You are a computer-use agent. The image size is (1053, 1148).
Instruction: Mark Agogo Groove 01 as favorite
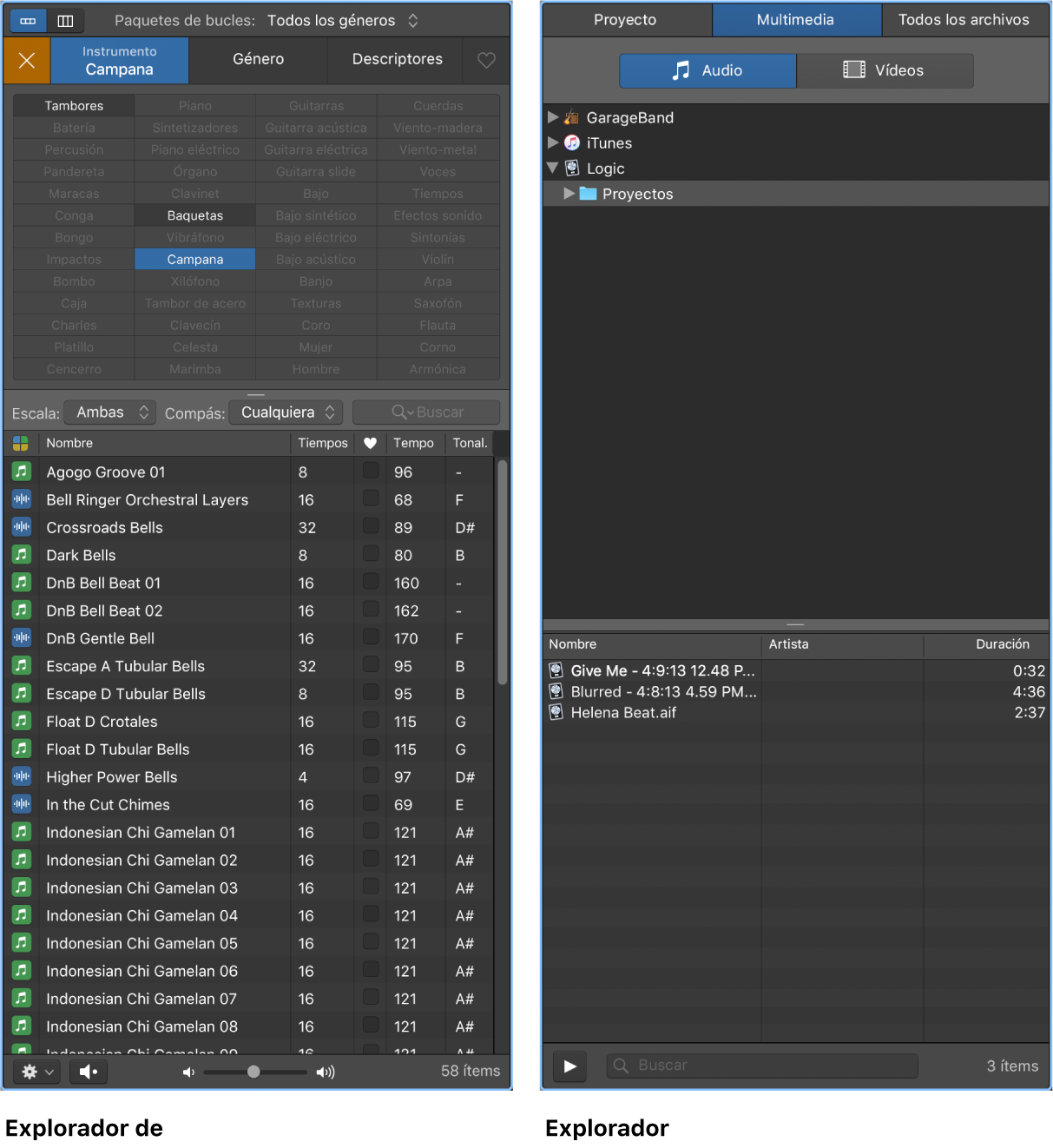[x=371, y=470]
